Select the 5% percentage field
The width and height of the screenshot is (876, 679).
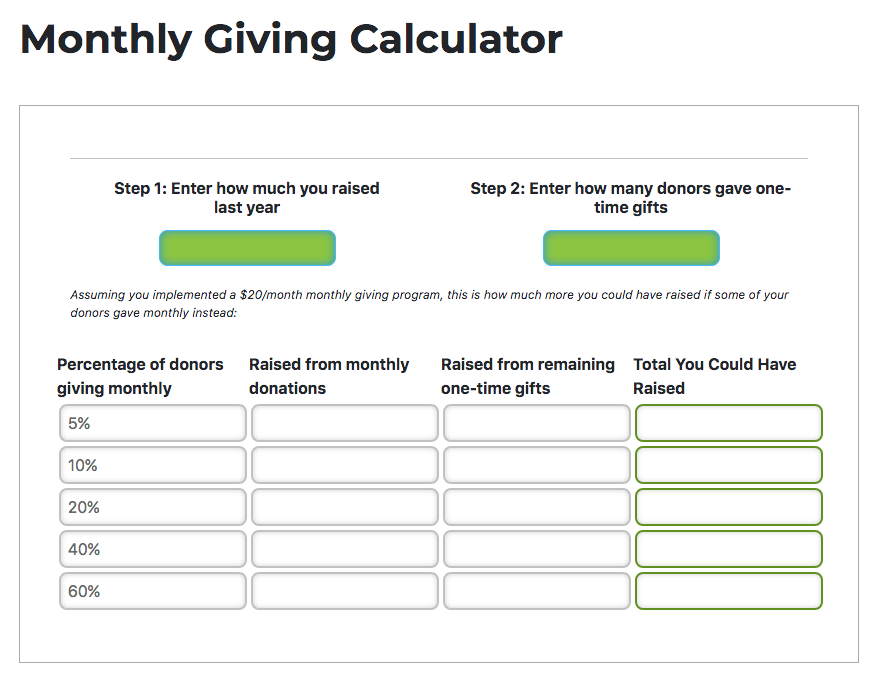coord(153,423)
